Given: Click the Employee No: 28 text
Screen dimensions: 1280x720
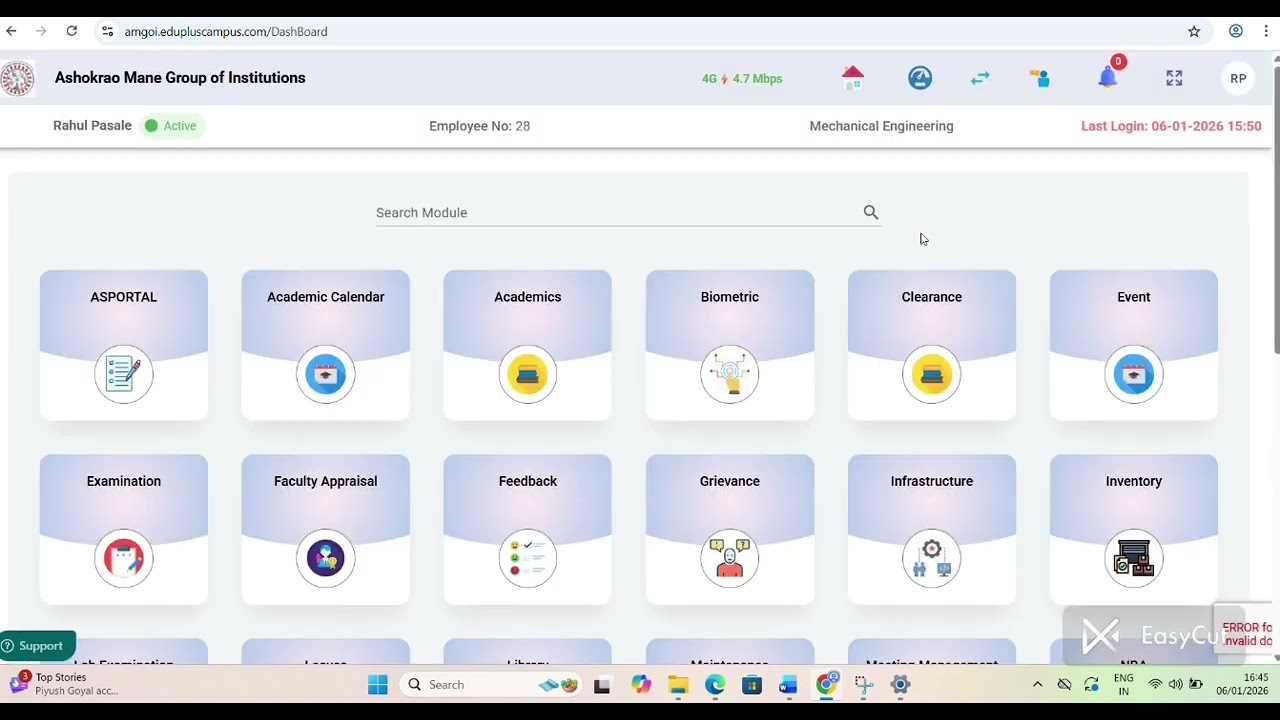Looking at the screenshot, I should click(480, 126).
